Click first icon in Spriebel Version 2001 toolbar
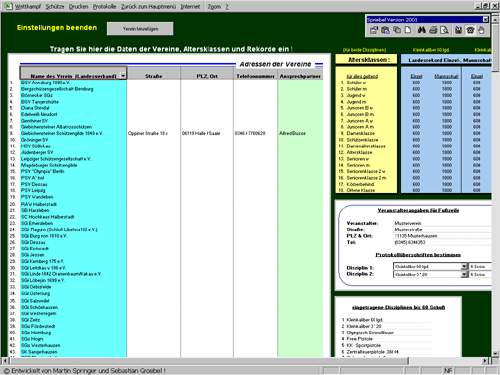The height and width of the screenshot is (375, 500). click(x=374, y=30)
